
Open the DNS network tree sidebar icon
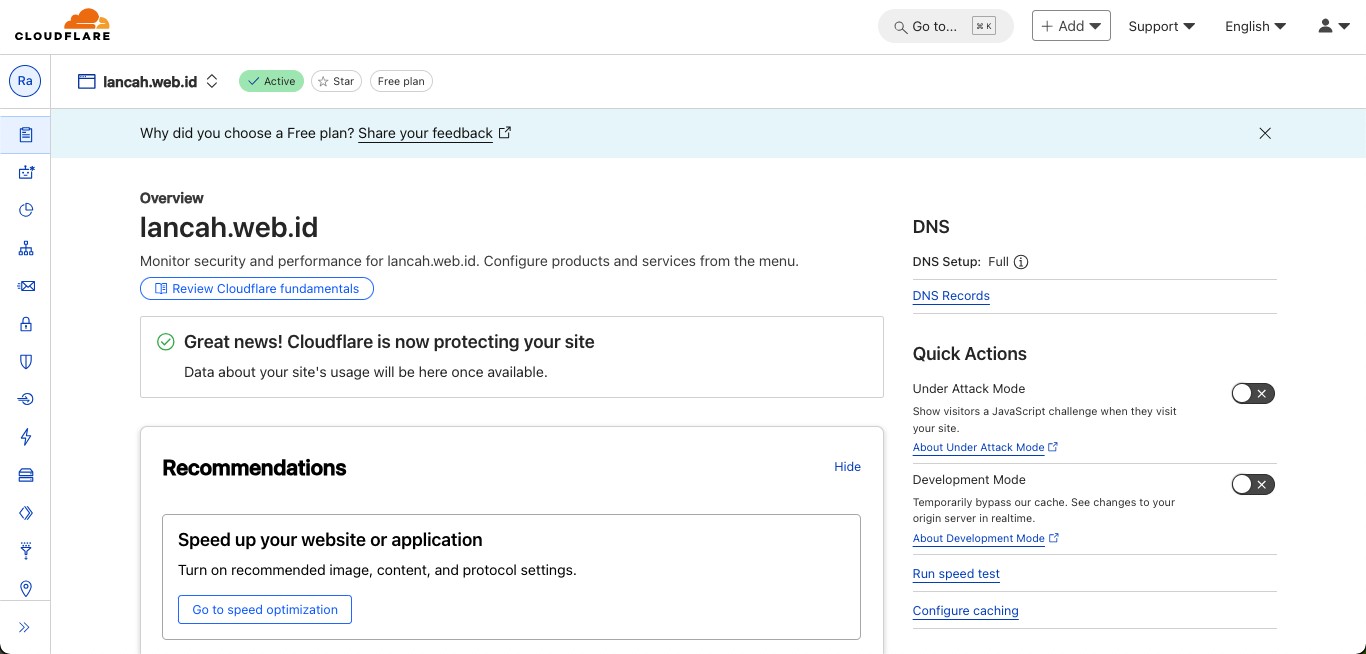pyautogui.click(x=26, y=248)
